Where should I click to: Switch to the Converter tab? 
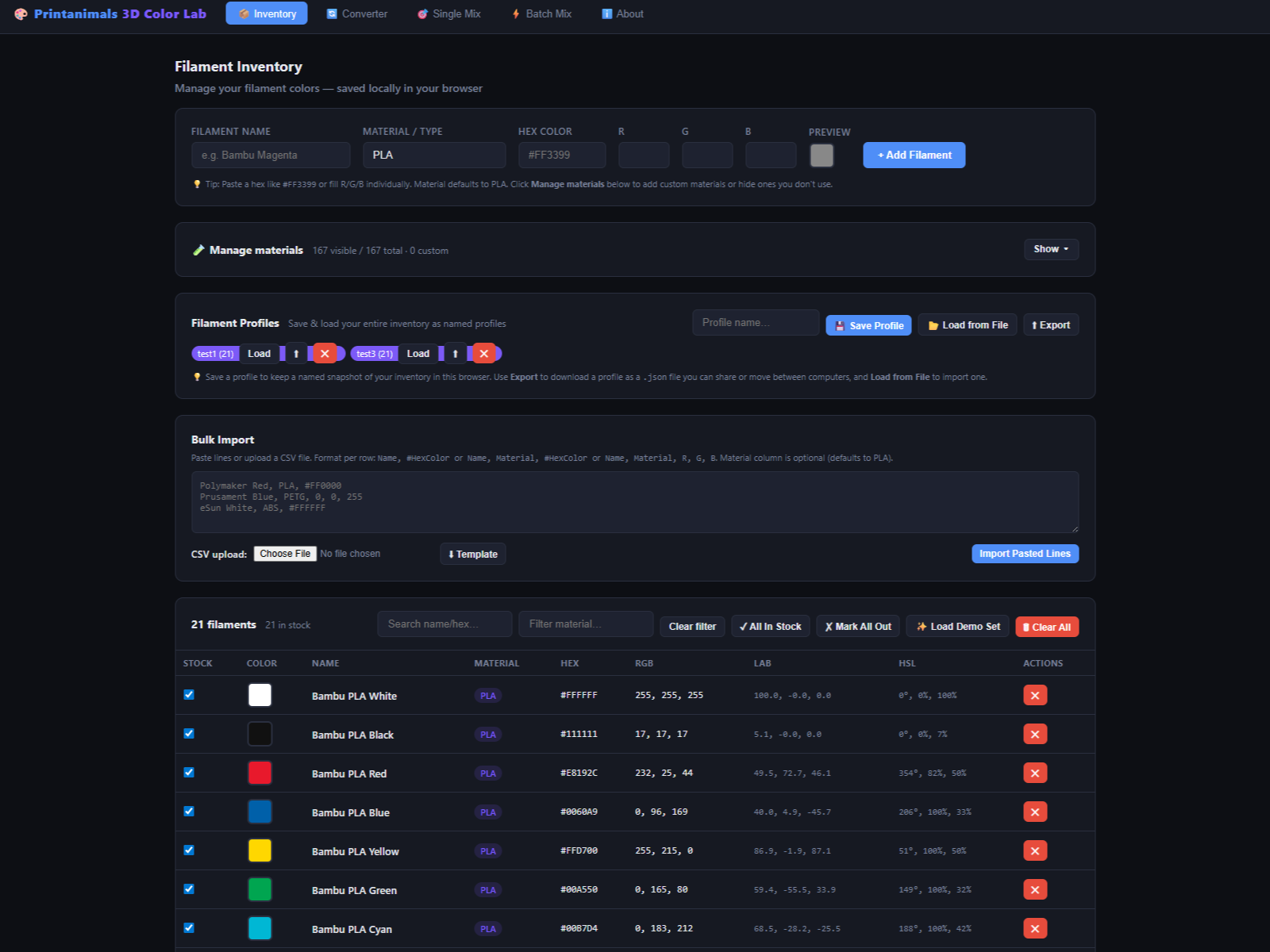point(357,13)
